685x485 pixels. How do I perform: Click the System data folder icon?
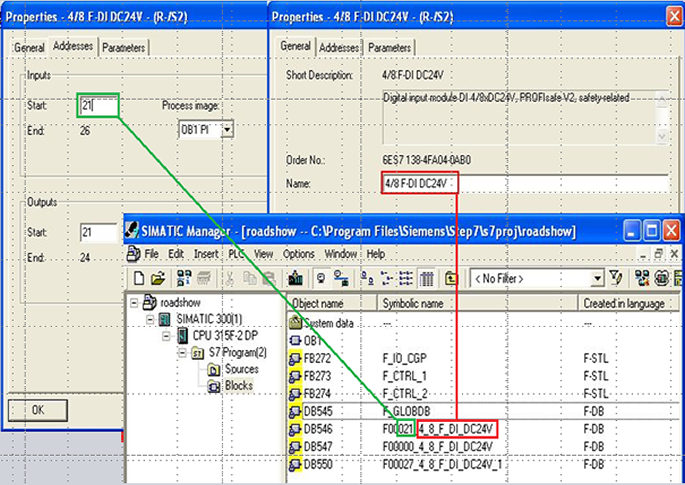pos(296,323)
